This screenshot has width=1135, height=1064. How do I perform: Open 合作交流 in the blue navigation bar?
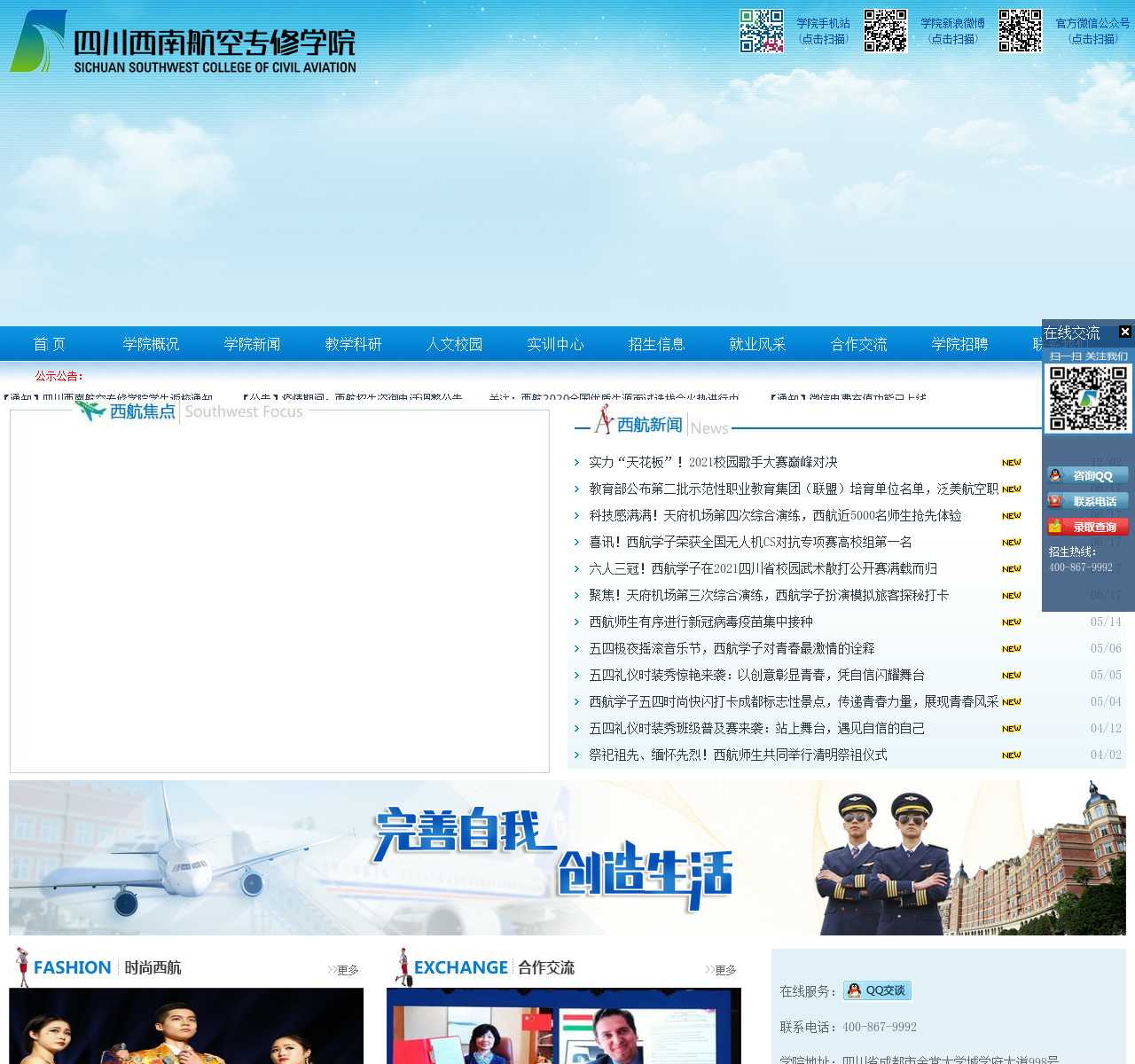coord(858,344)
